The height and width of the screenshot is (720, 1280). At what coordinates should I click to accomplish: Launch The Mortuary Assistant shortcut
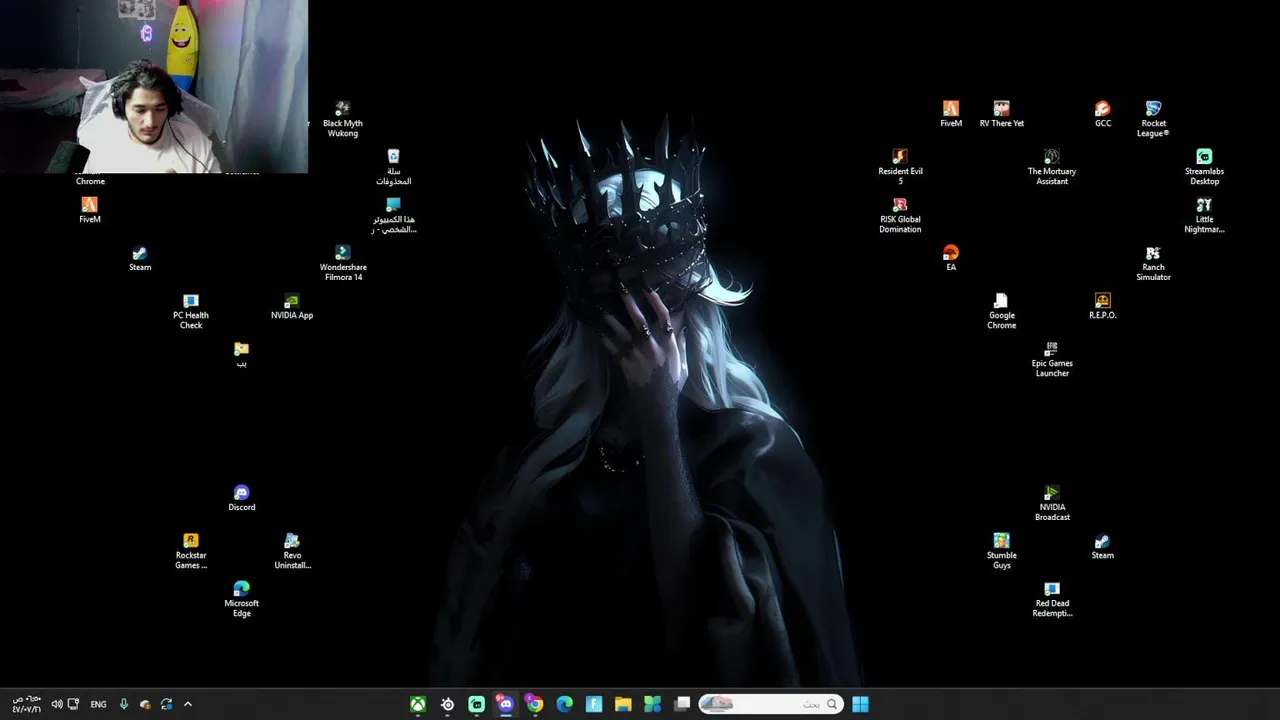(x=1052, y=166)
